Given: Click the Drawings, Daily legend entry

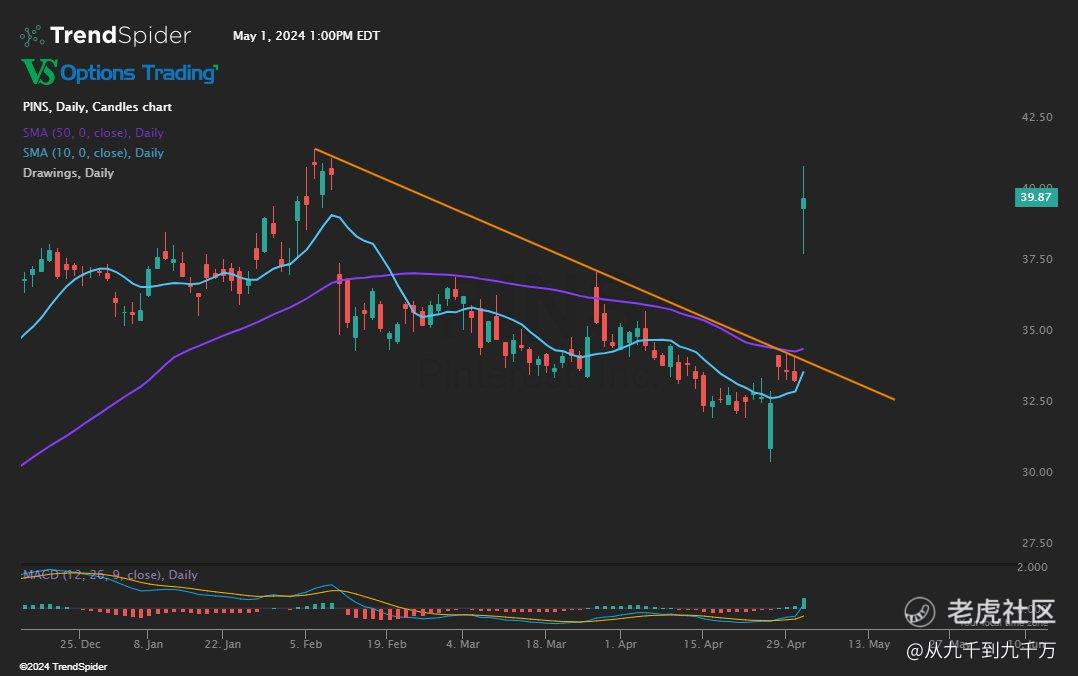Looking at the screenshot, I should click(x=68, y=173).
